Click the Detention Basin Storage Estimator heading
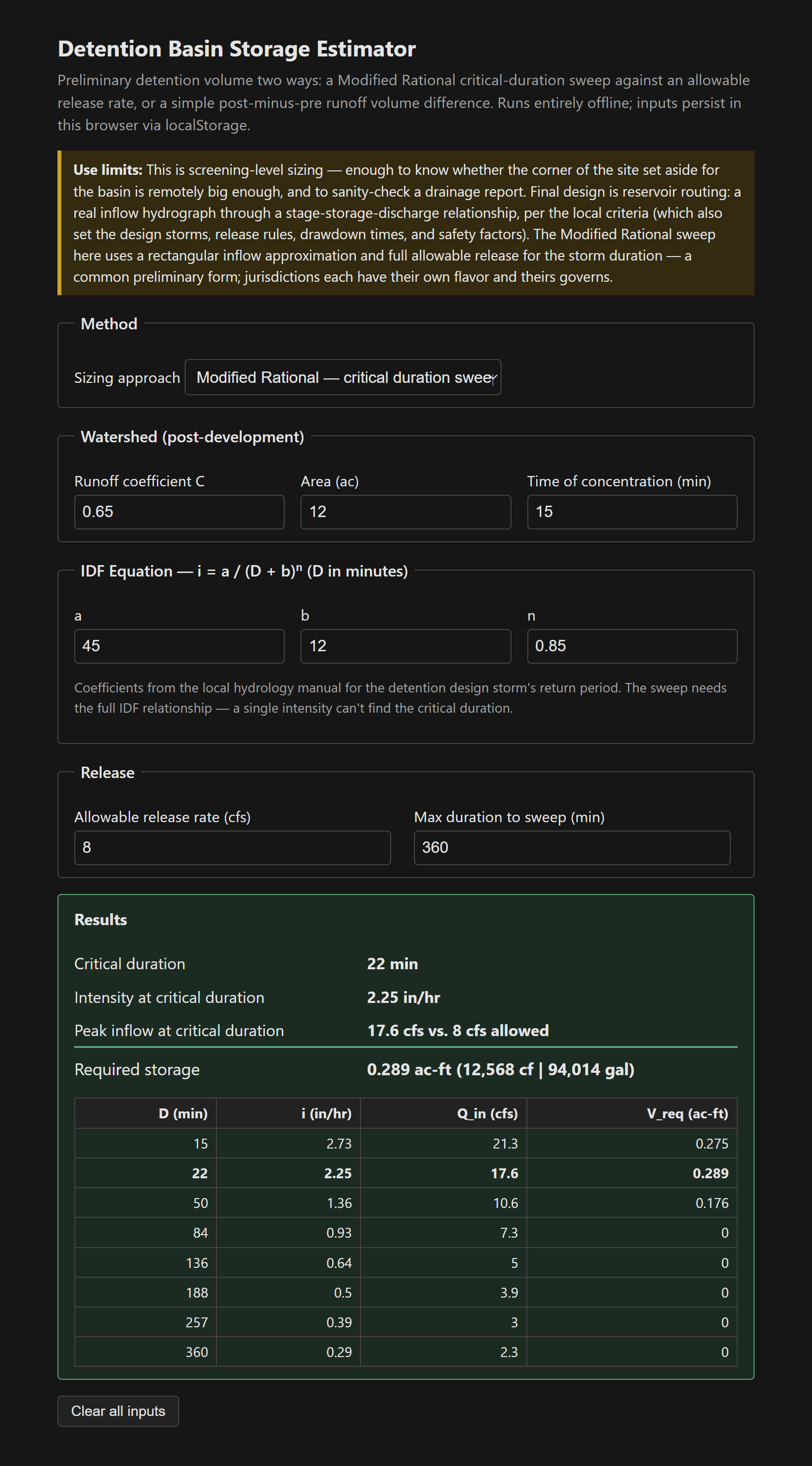812x1466 pixels. 237,49
